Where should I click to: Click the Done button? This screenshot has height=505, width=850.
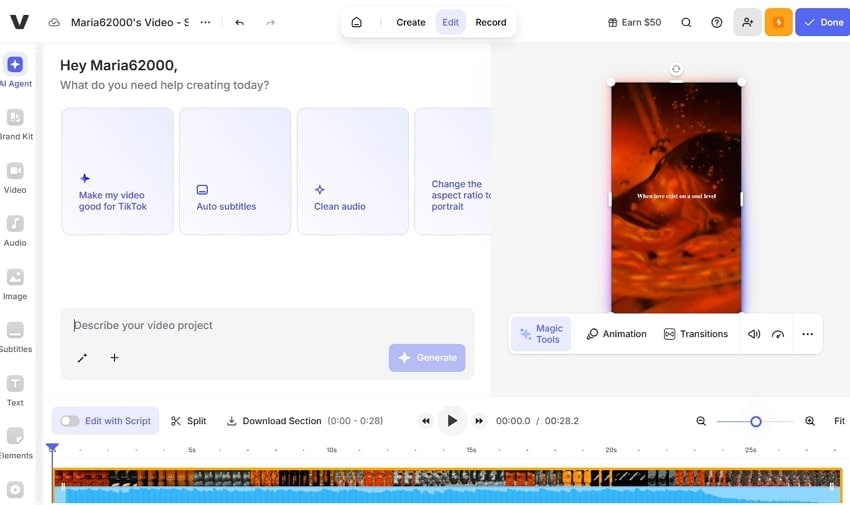coord(823,22)
